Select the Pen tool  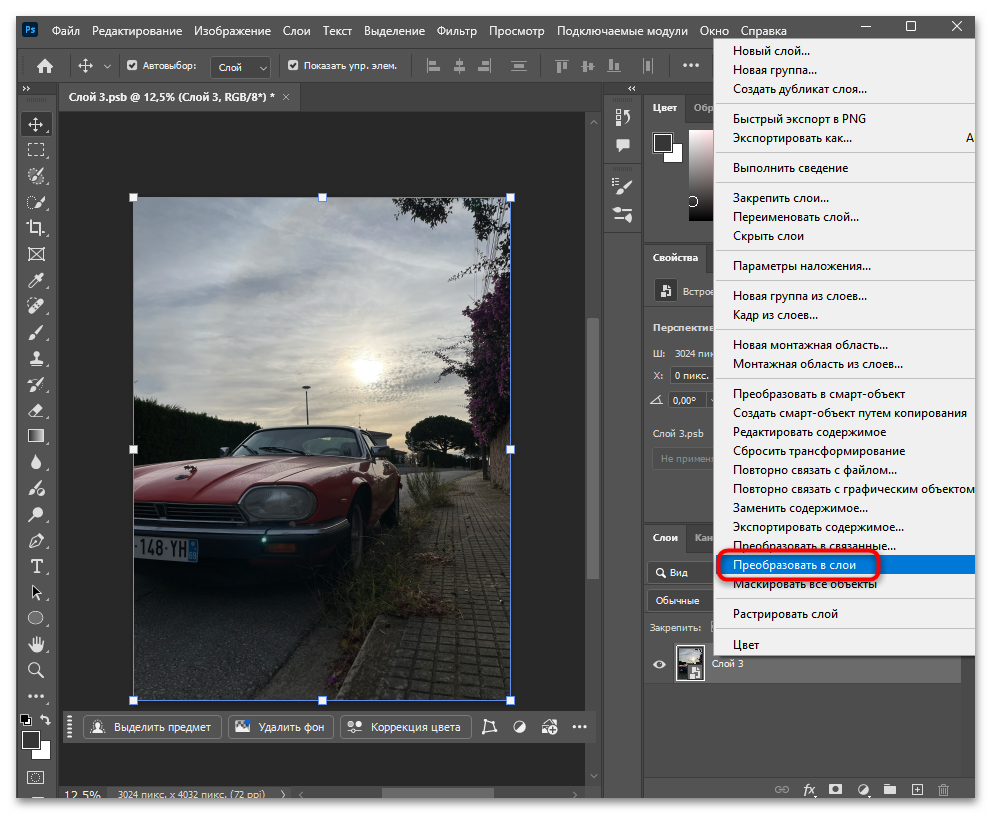pyautogui.click(x=36, y=540)
